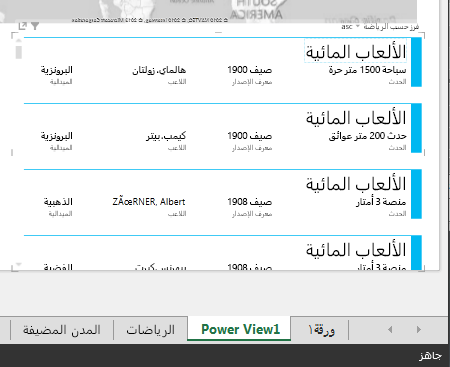
Task: Click صيف 1908 in the Albert card
Action: pos(250,202)
